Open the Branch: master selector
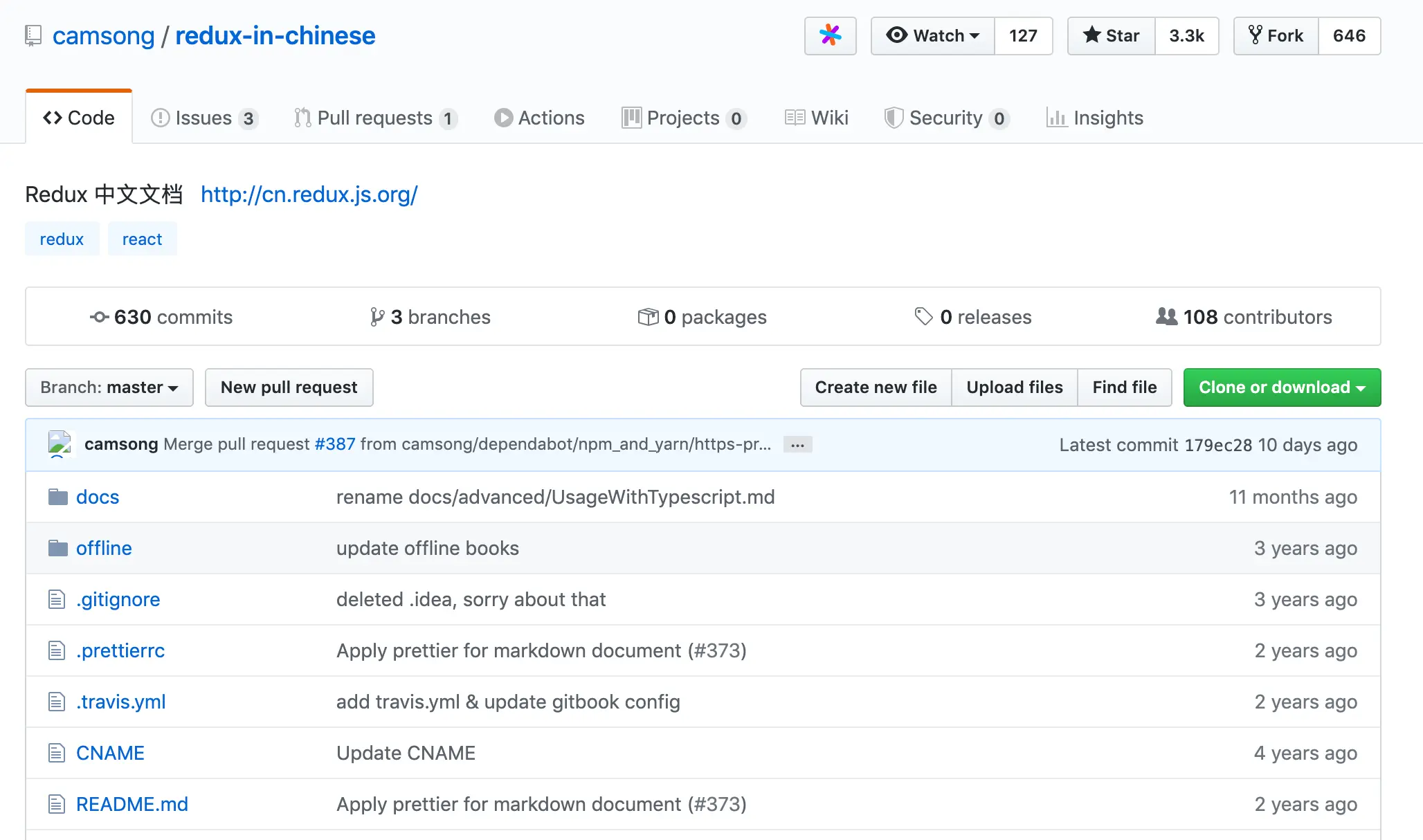This screenshot has width=1423, height=840. point(109,387)
